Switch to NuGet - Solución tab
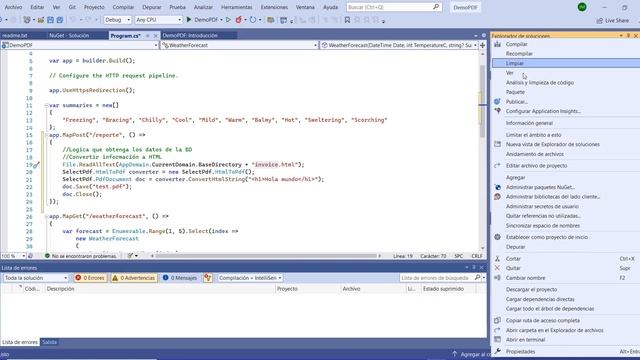The height and width of the screenshot is (360, 640). (69, 36)
